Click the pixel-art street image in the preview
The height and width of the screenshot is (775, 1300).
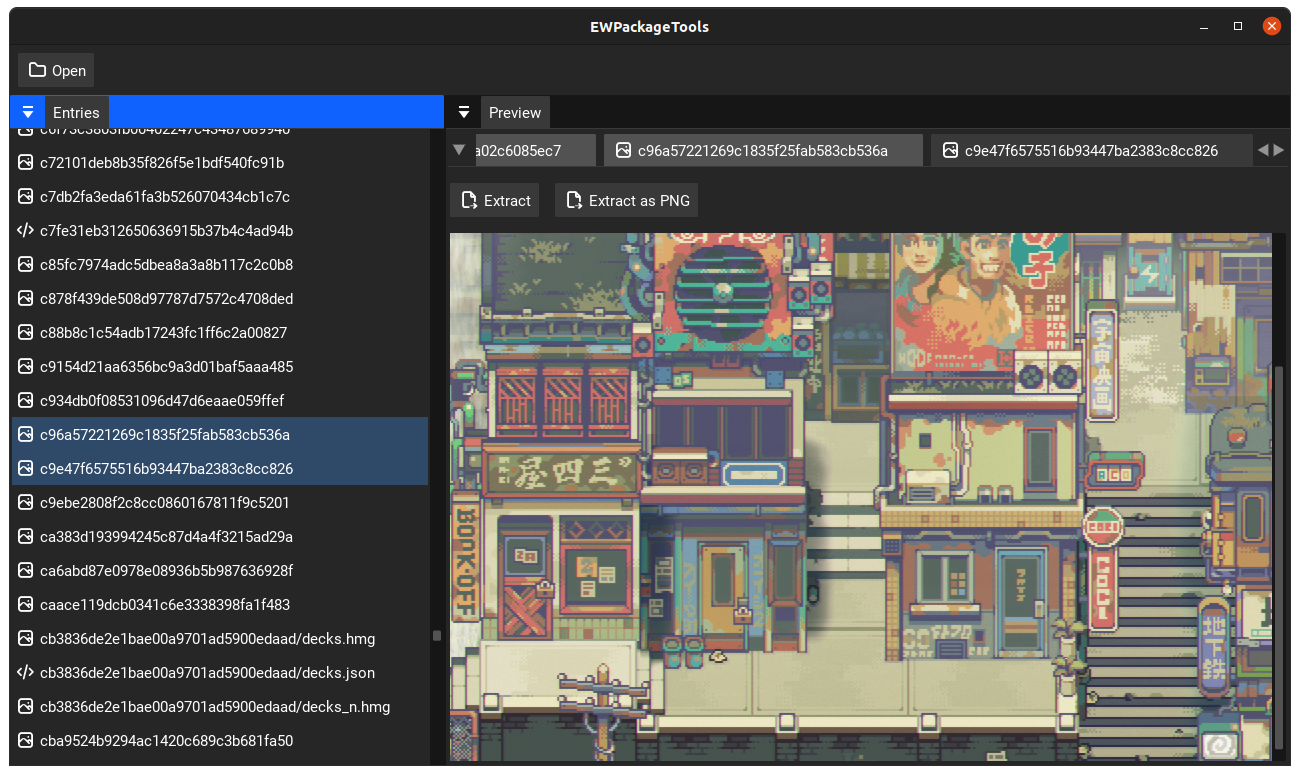pos(861,497)
